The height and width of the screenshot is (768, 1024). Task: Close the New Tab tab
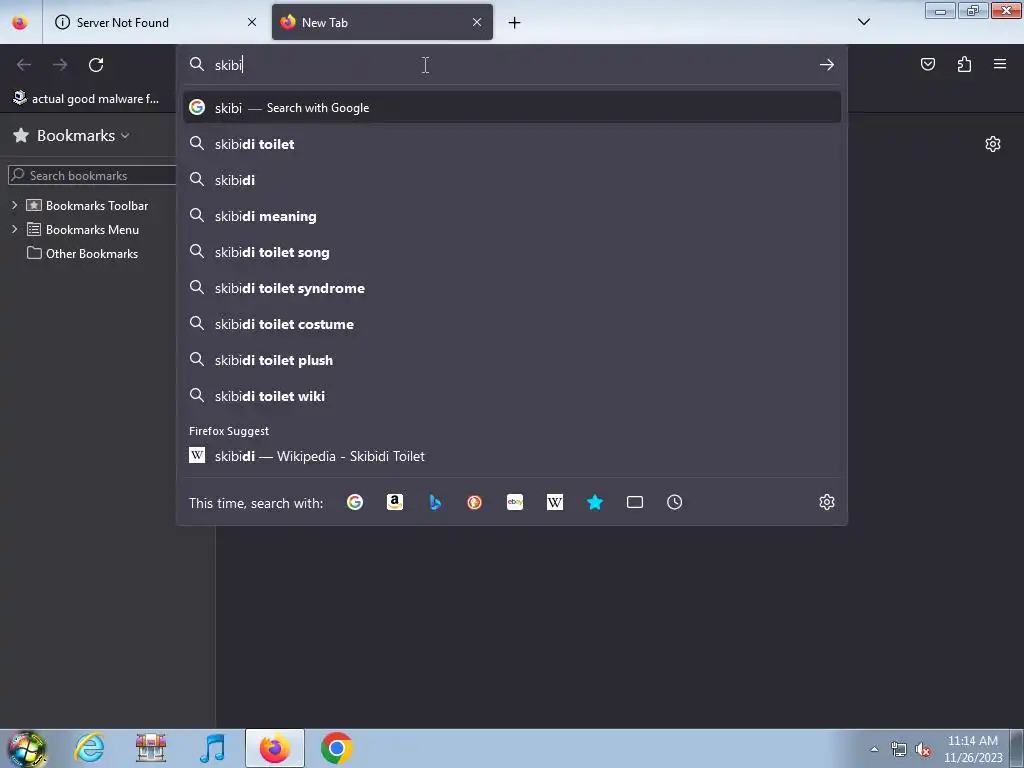pyautogui.click(x=477, y=22)
